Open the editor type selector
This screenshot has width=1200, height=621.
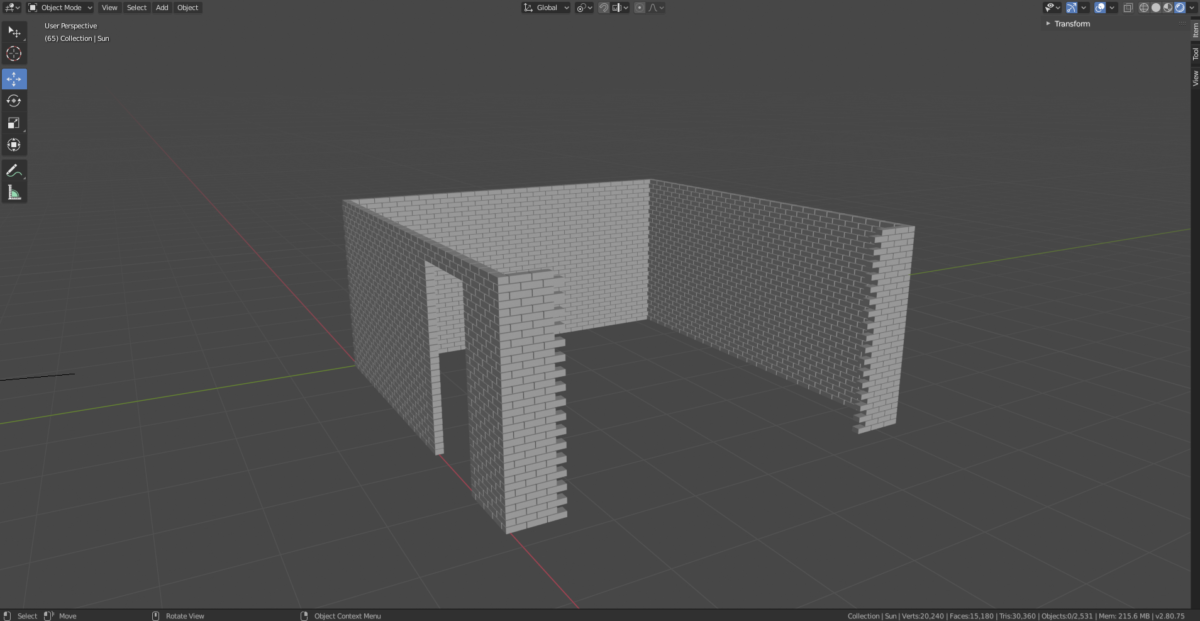pos(12,8)
